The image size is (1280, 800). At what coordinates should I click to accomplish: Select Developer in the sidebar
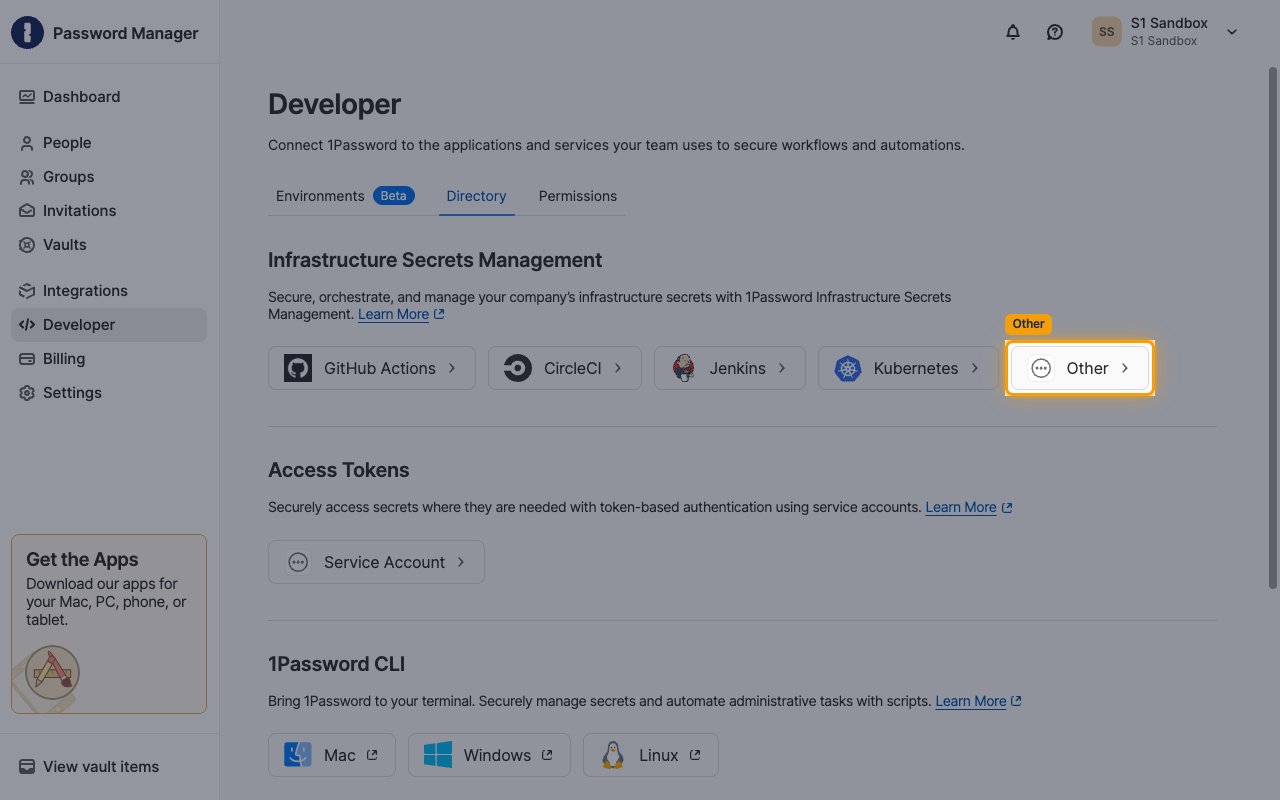(x=109, y=325)
